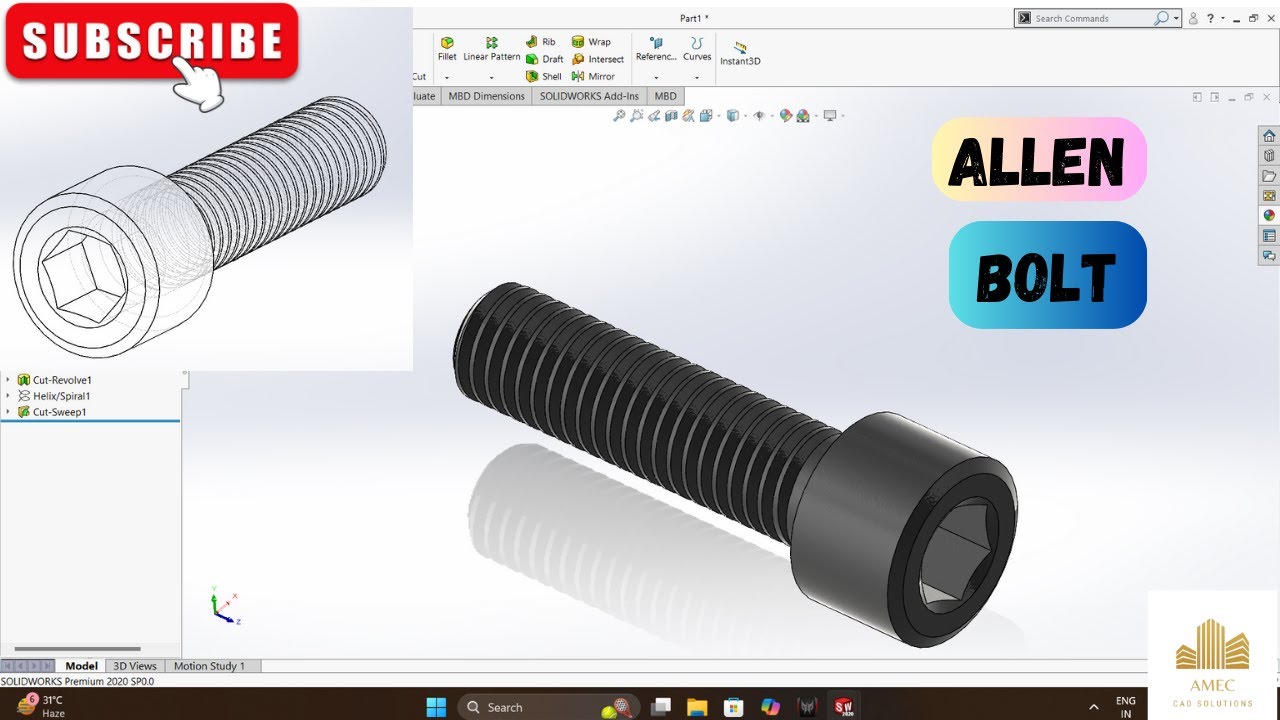Open Edit Appearance in view toolbar

pyautogui.click(x=786, y=116)
